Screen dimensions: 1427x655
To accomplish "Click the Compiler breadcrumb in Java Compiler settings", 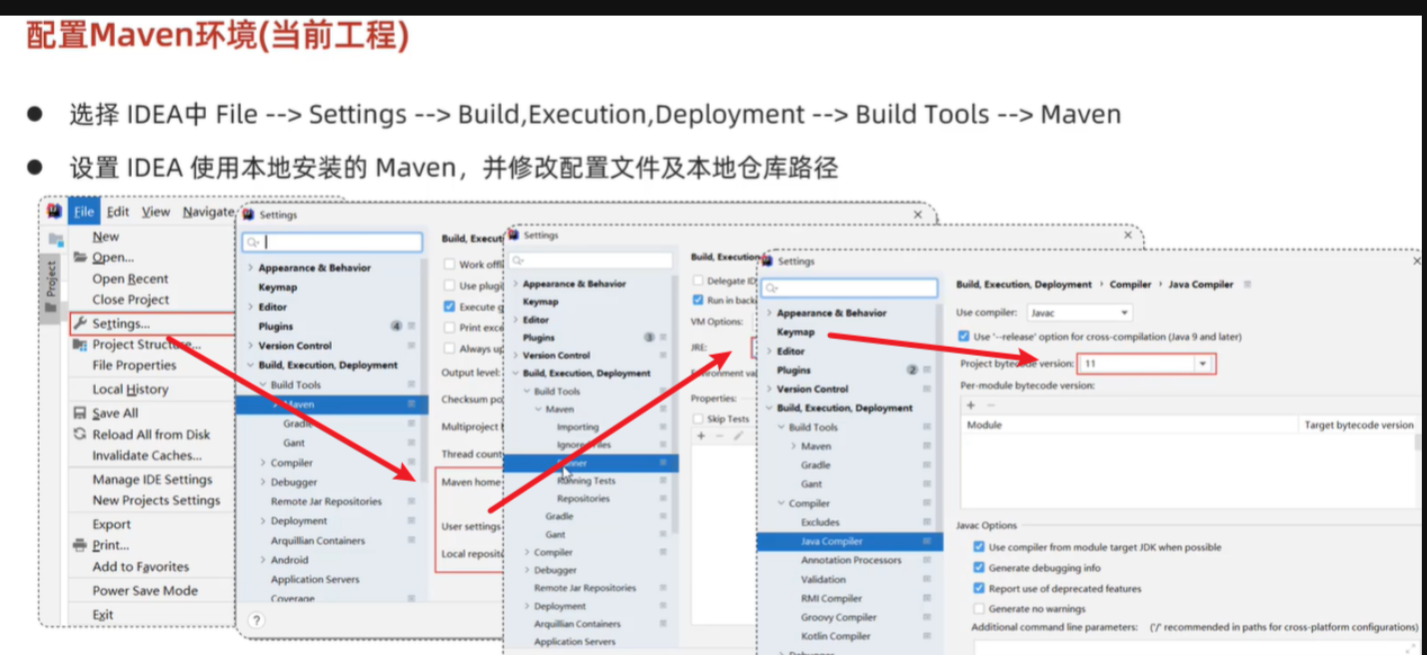I will [x=1130, y=284].
